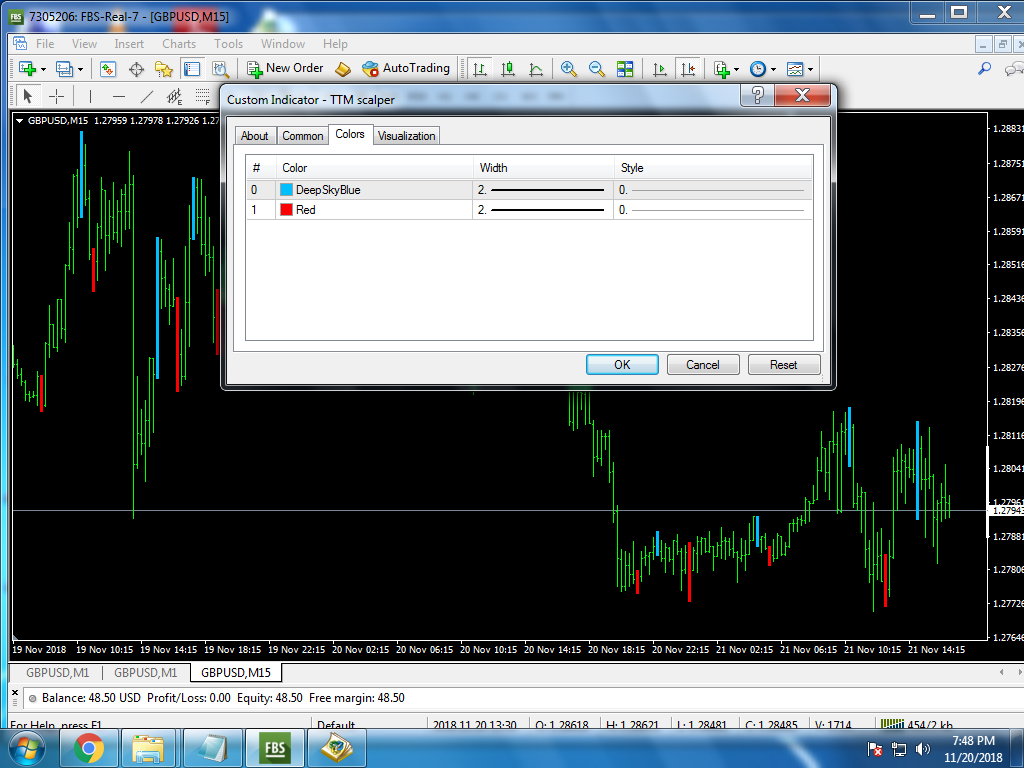1024x768 pixels.
Task: Toggle chart shift icon
Action: (x=688, y=69)
